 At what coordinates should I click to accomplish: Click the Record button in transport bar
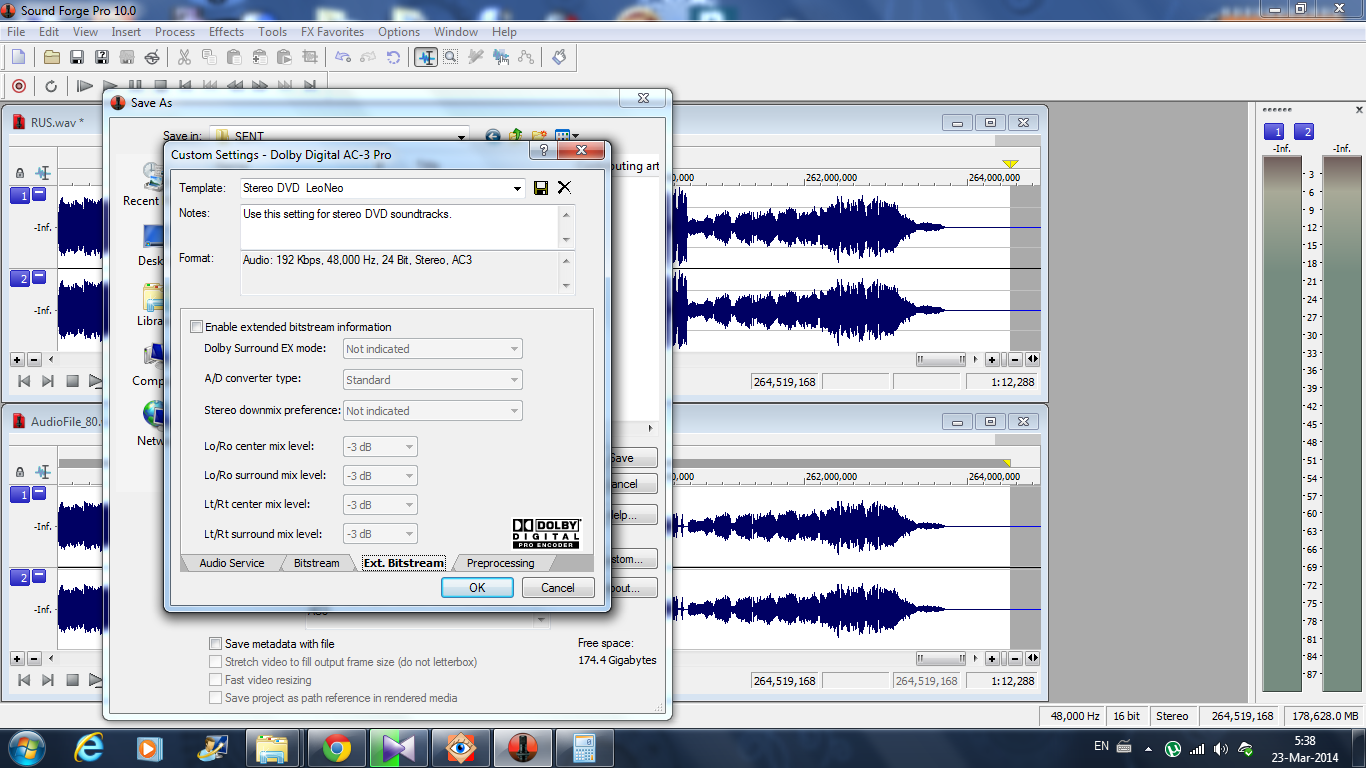pyautogui.click(x=18, y=86)
